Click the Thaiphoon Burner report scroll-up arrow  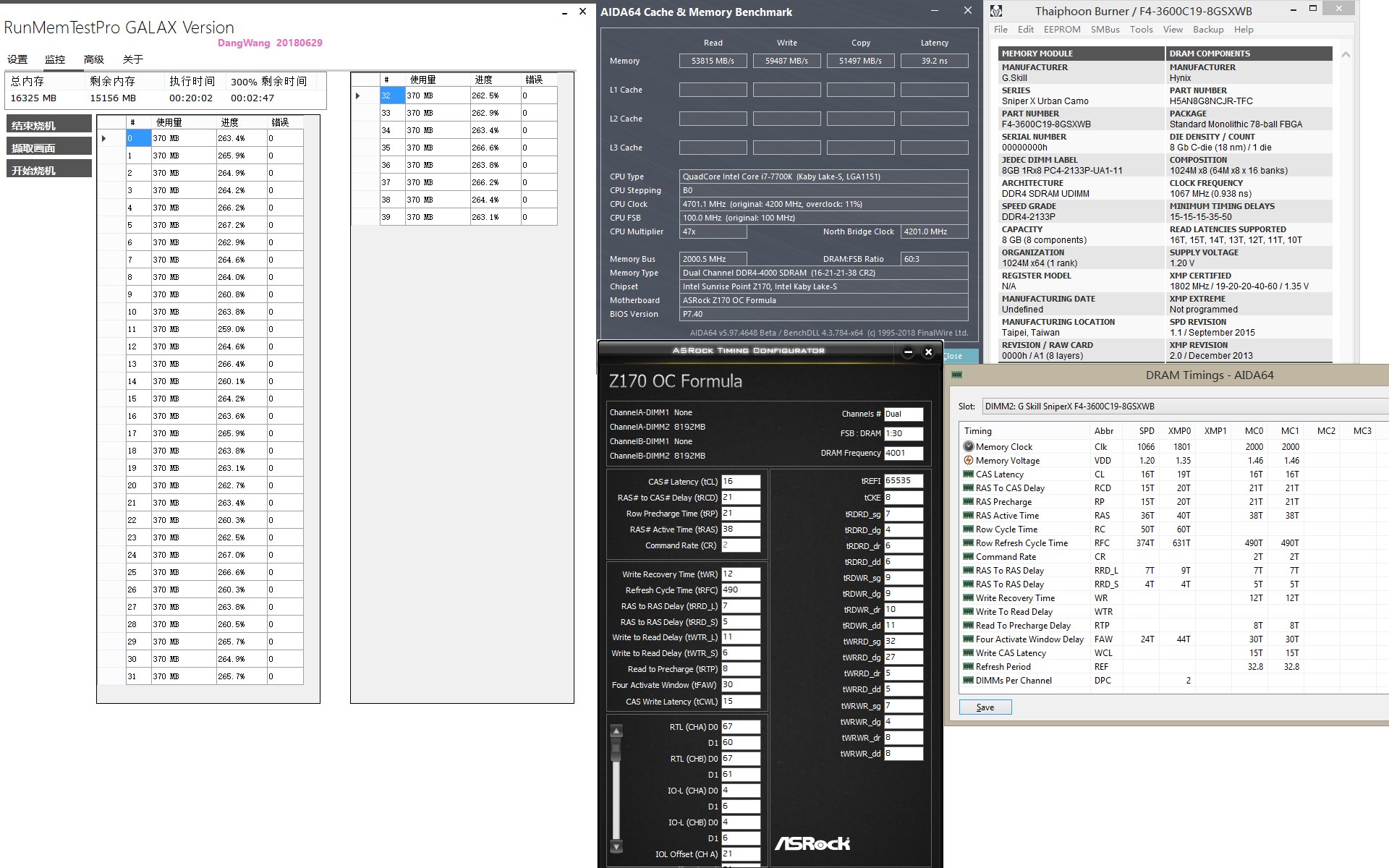tap(1346, 54)
